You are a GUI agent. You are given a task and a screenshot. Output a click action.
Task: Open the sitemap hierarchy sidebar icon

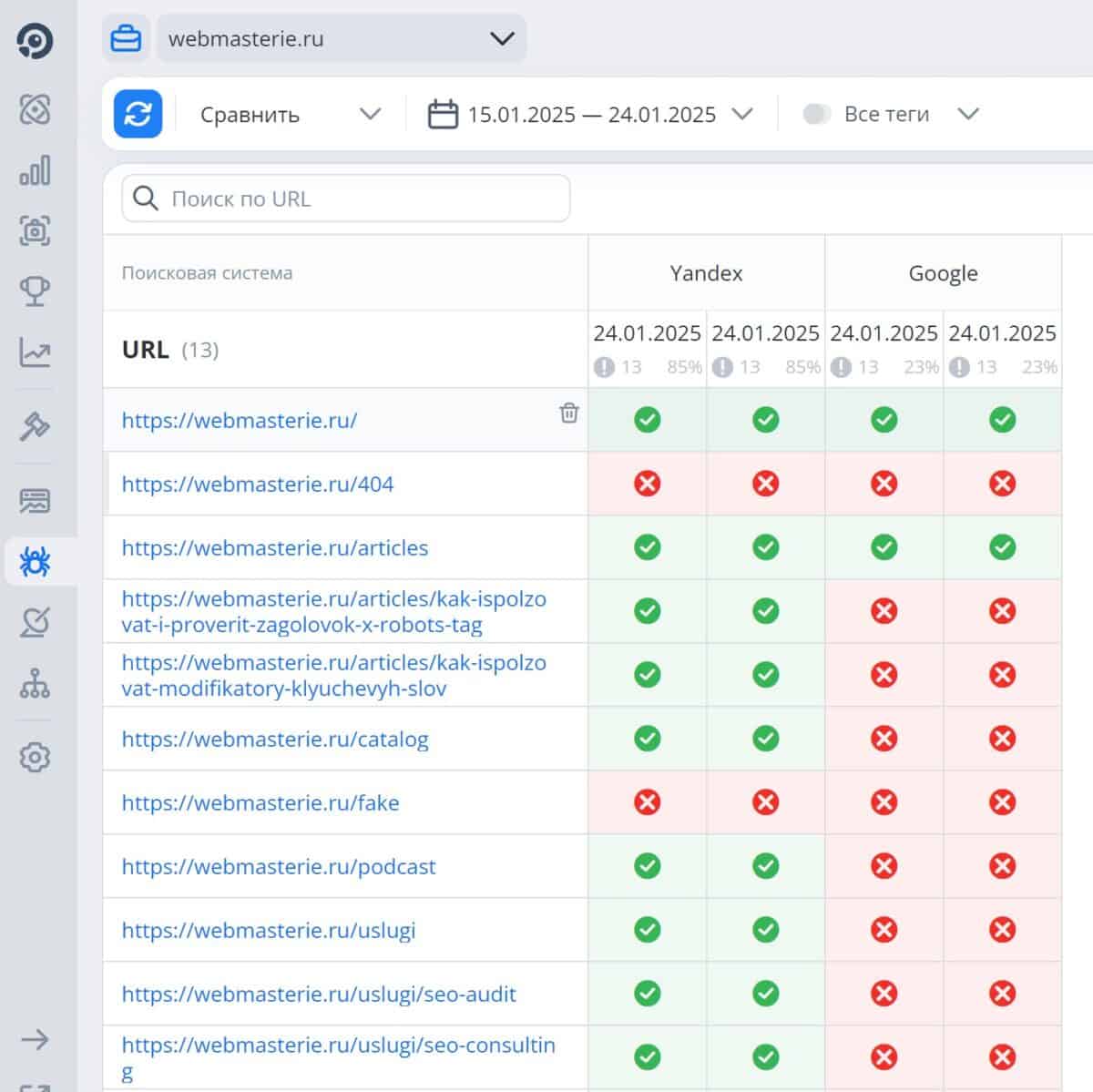click(x=35, y=683)
